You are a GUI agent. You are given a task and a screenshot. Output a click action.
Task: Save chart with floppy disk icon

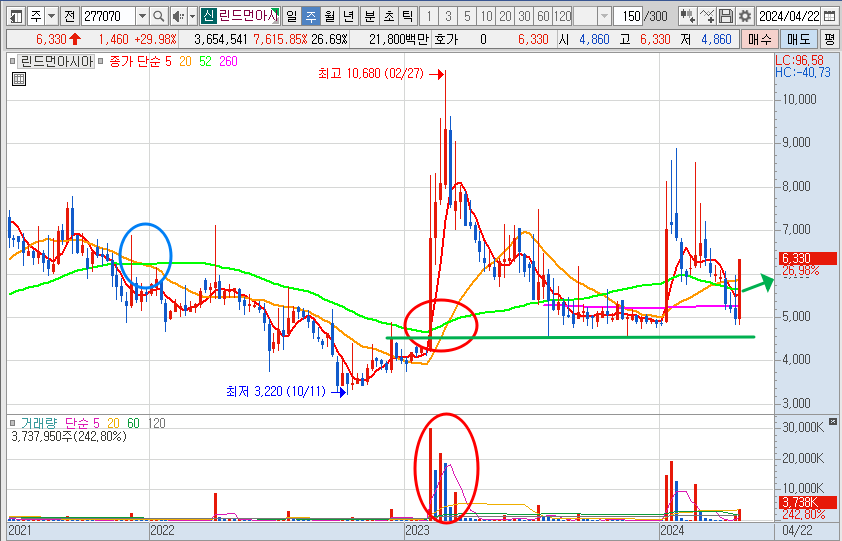click(726, 16)
